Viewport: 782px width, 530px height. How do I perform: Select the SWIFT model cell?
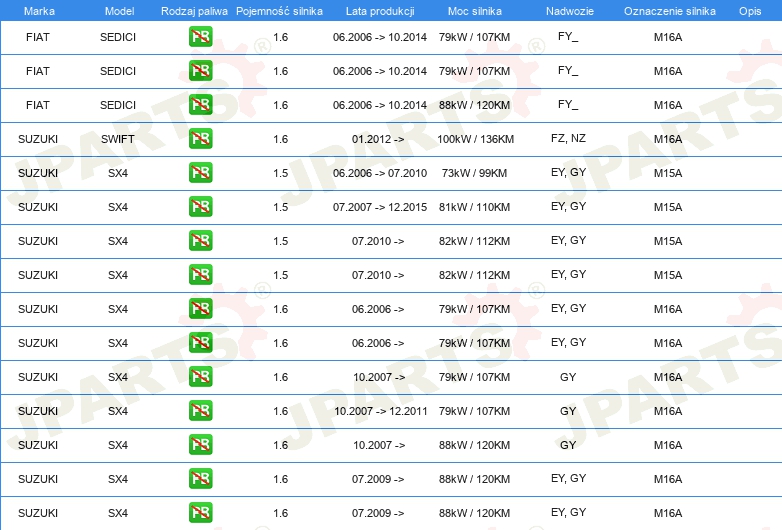tap(118, 139)
